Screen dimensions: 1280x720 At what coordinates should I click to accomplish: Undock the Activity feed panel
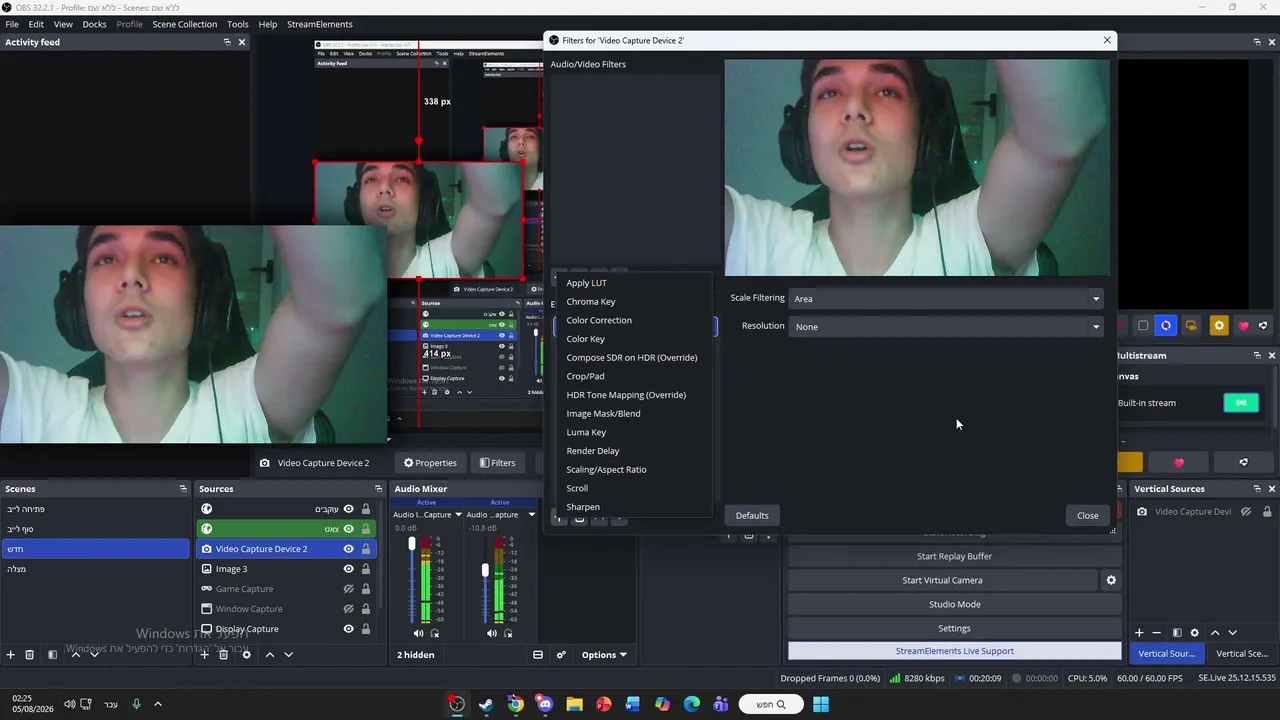pyautogui.click(x=227, y=42)
